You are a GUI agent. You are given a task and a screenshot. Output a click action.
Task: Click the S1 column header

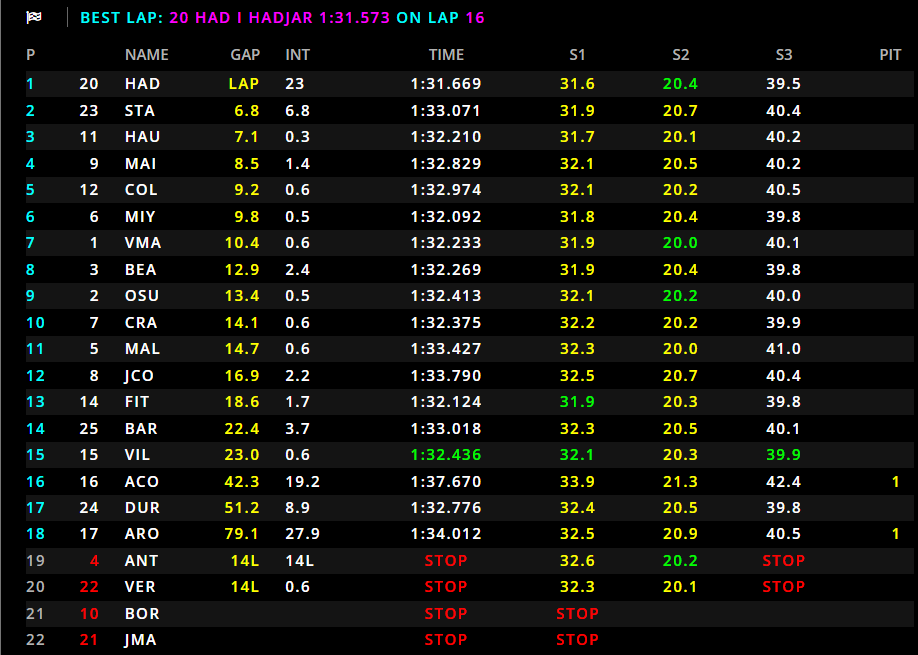(577, 54)
